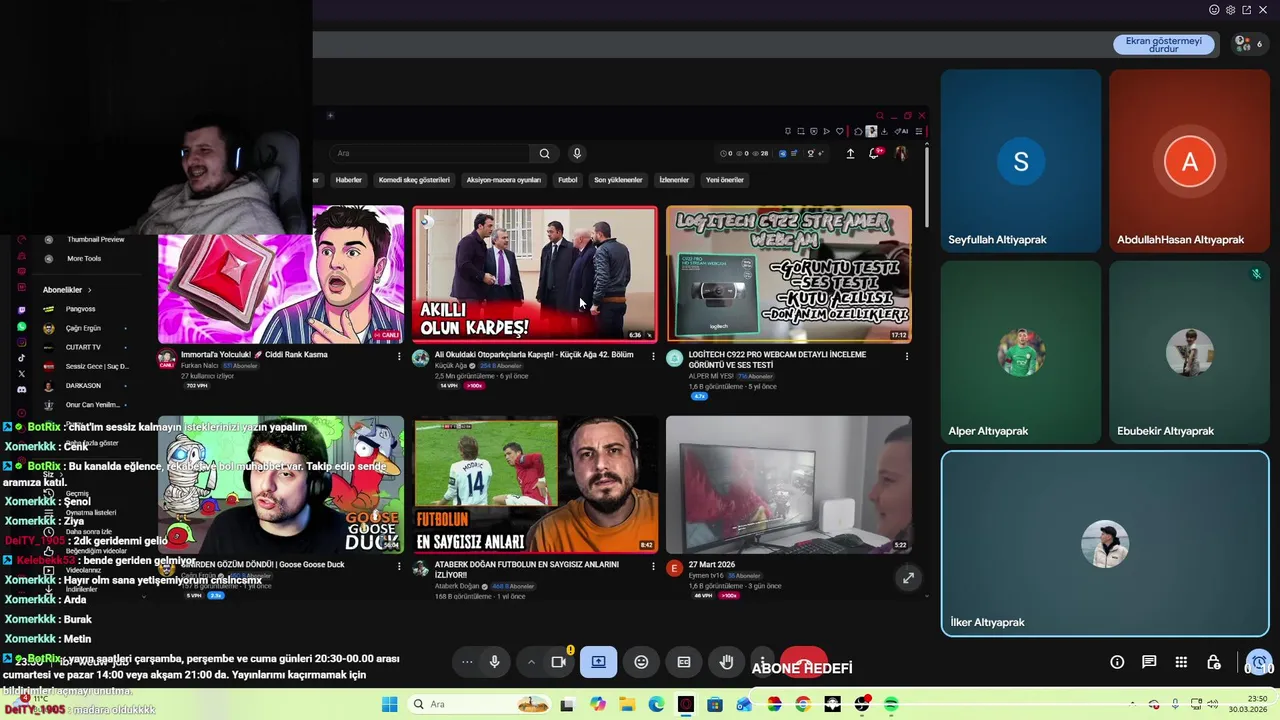This screenshot has height=720, width=1280.
Task: Open YouTube account avatar menu
Action: pos(901,153)
